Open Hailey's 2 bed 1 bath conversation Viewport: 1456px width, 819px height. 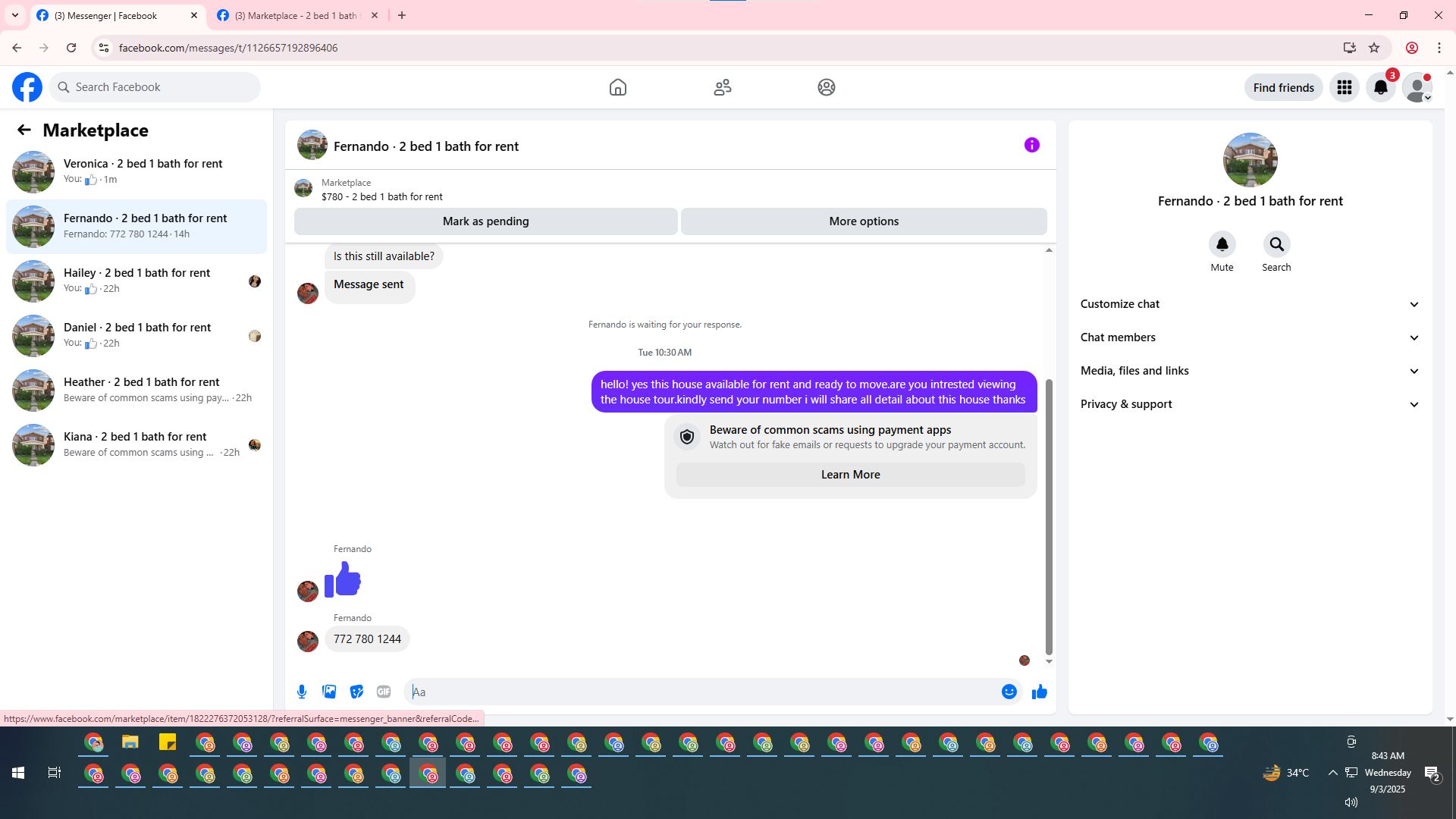136,281
